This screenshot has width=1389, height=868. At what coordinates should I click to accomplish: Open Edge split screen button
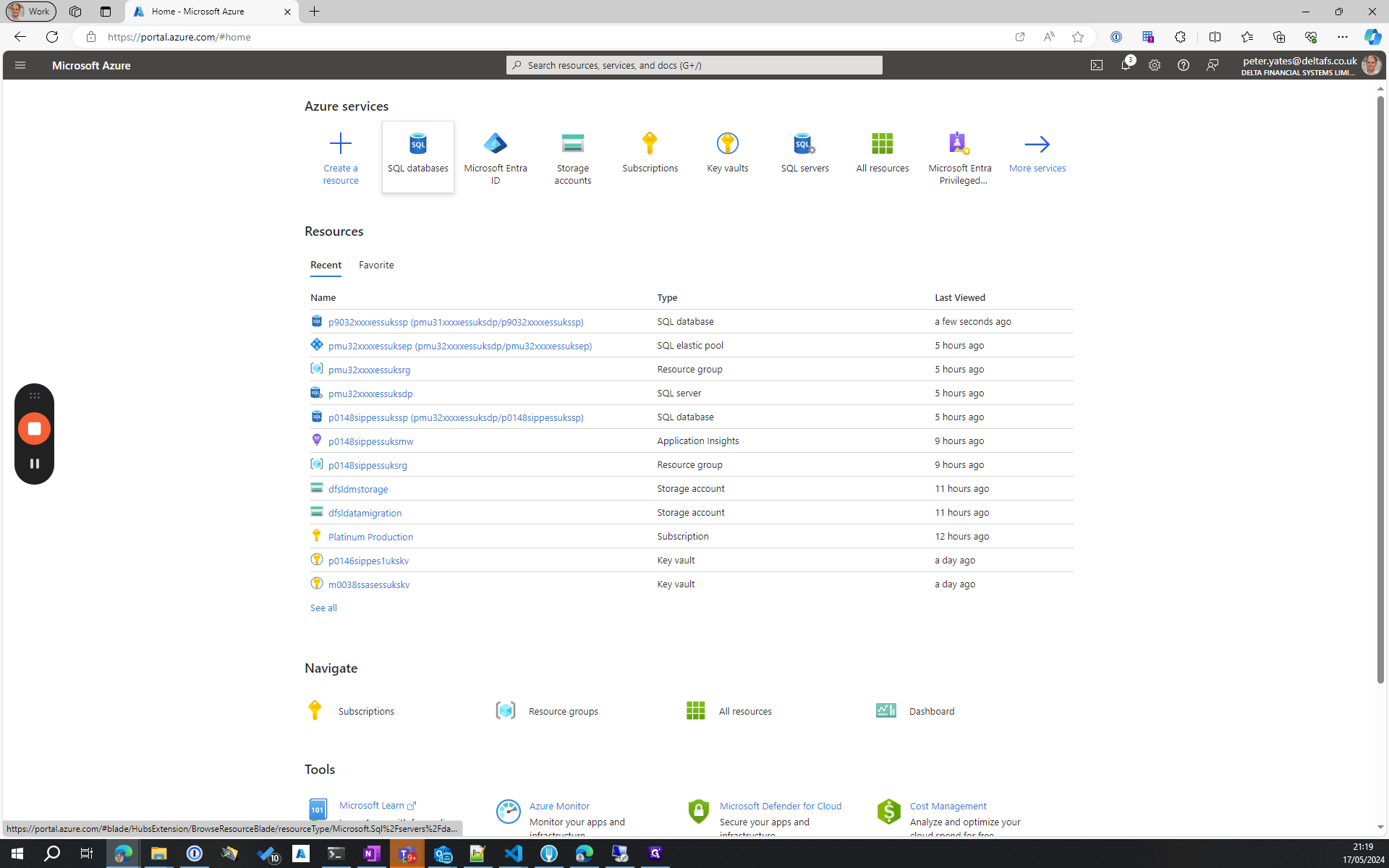click(1215, 37)
